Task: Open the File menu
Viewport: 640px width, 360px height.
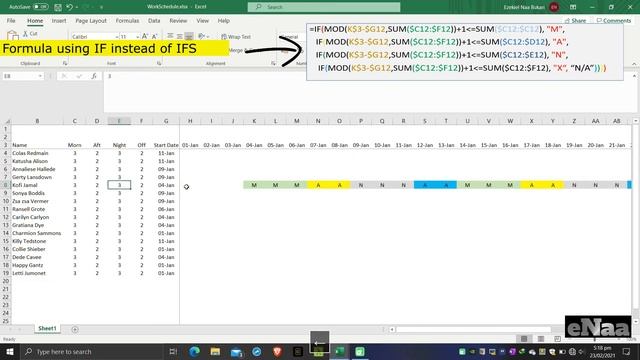Action: [x=11, y=20]
